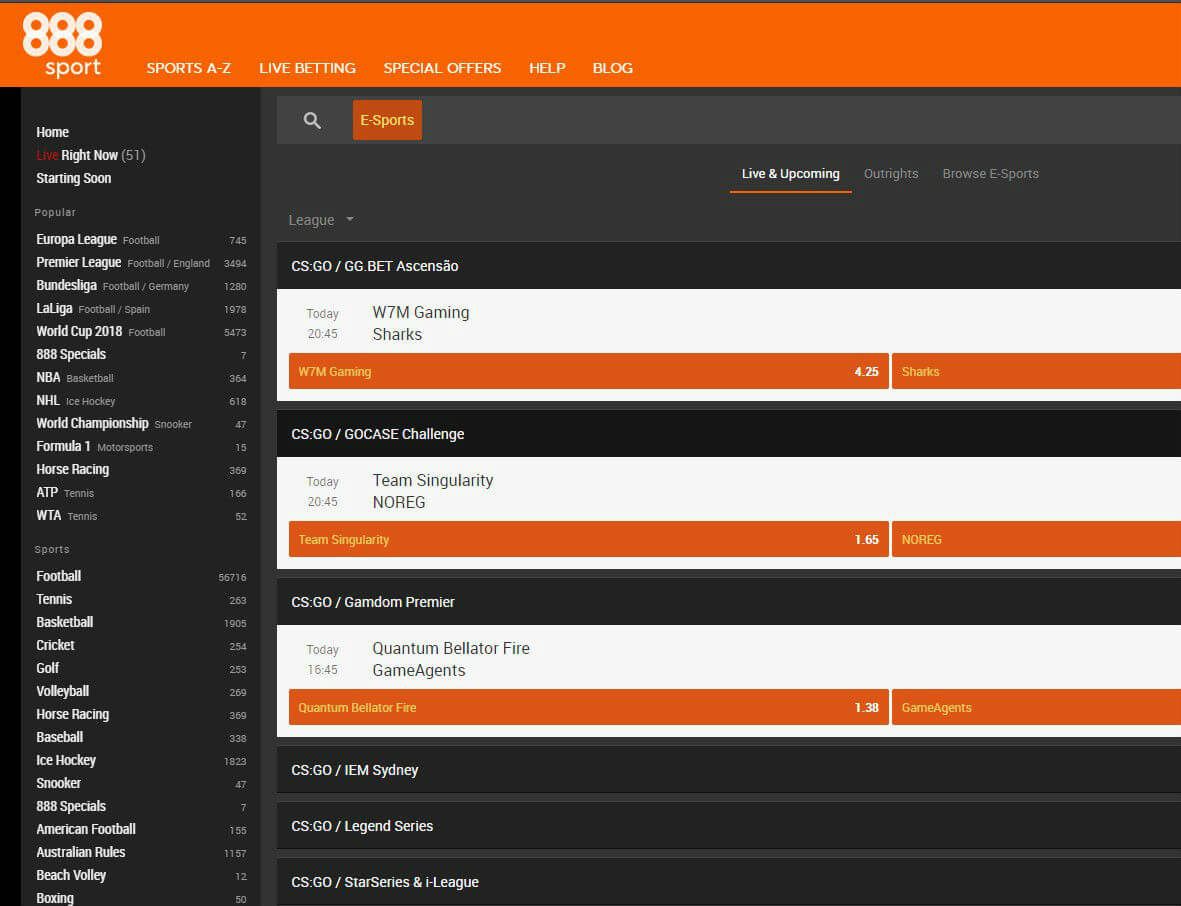1181x906 pixels.
Task: Click the 888sport logo
Action: pos(62,44)
